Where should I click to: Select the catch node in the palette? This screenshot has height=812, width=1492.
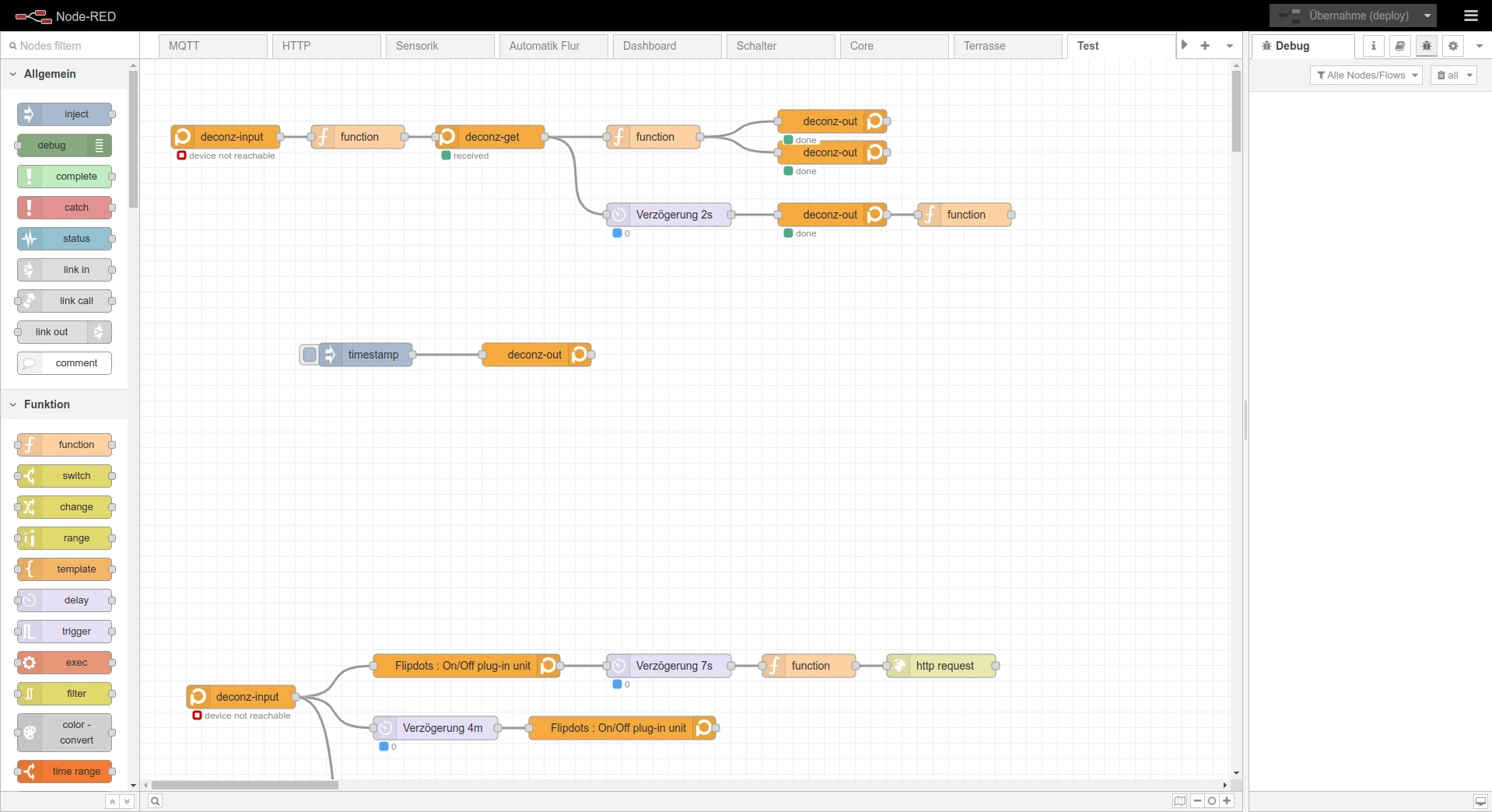[65, 208]
